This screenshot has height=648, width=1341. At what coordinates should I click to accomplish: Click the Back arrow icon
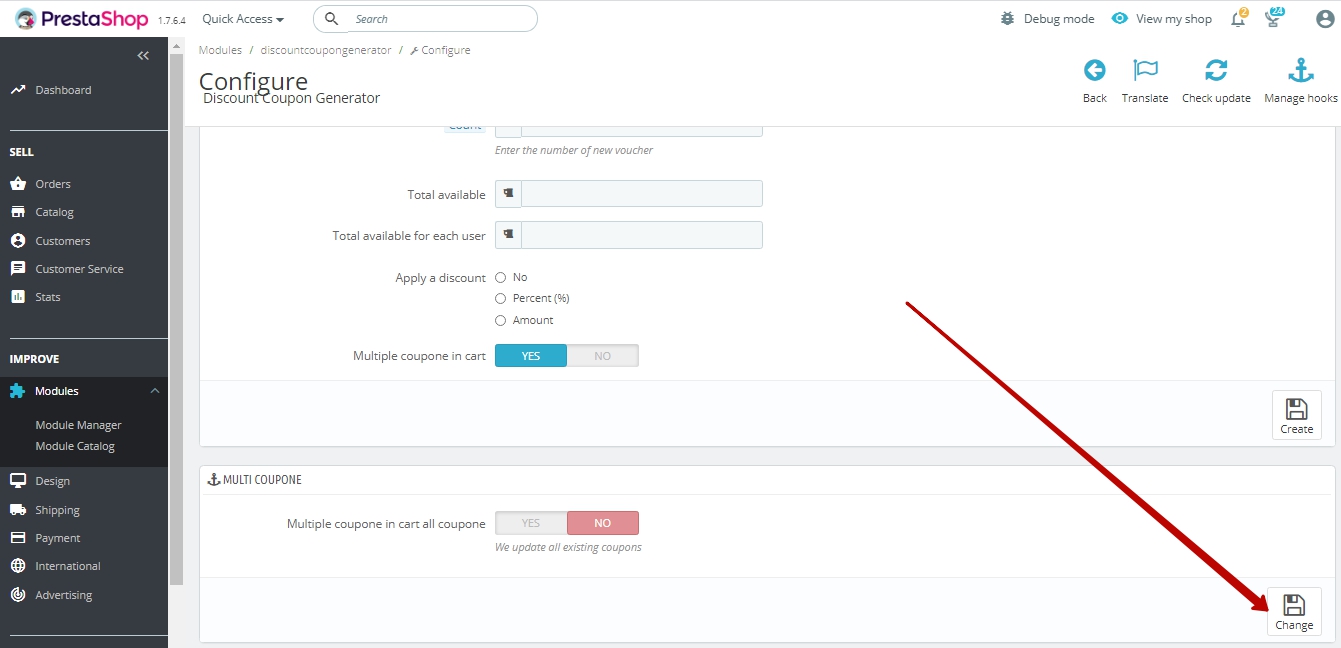pos(1094,71)
